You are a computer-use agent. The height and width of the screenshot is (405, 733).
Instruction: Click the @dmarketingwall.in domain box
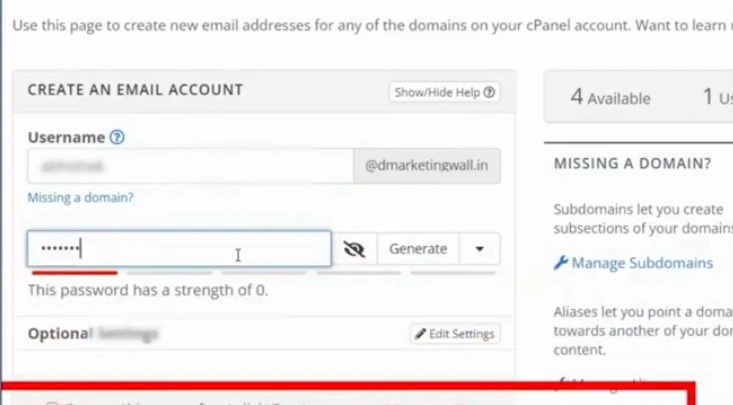point(427,166)
